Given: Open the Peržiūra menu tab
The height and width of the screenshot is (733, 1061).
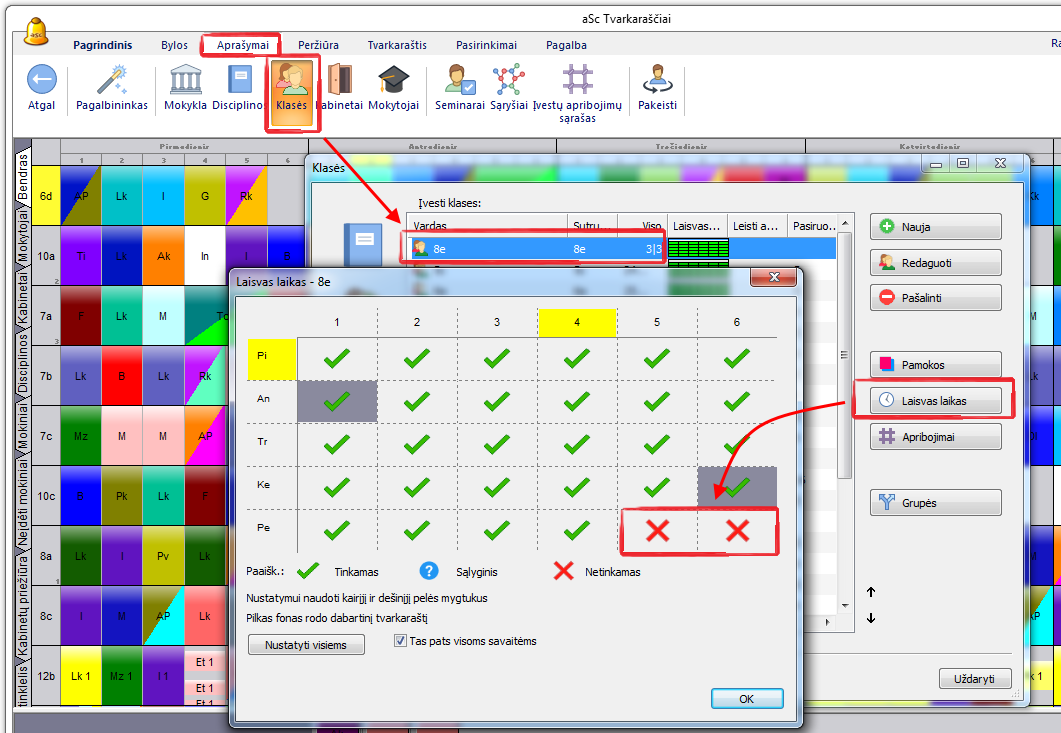Looking at the screenshot, I should point(318,45).
